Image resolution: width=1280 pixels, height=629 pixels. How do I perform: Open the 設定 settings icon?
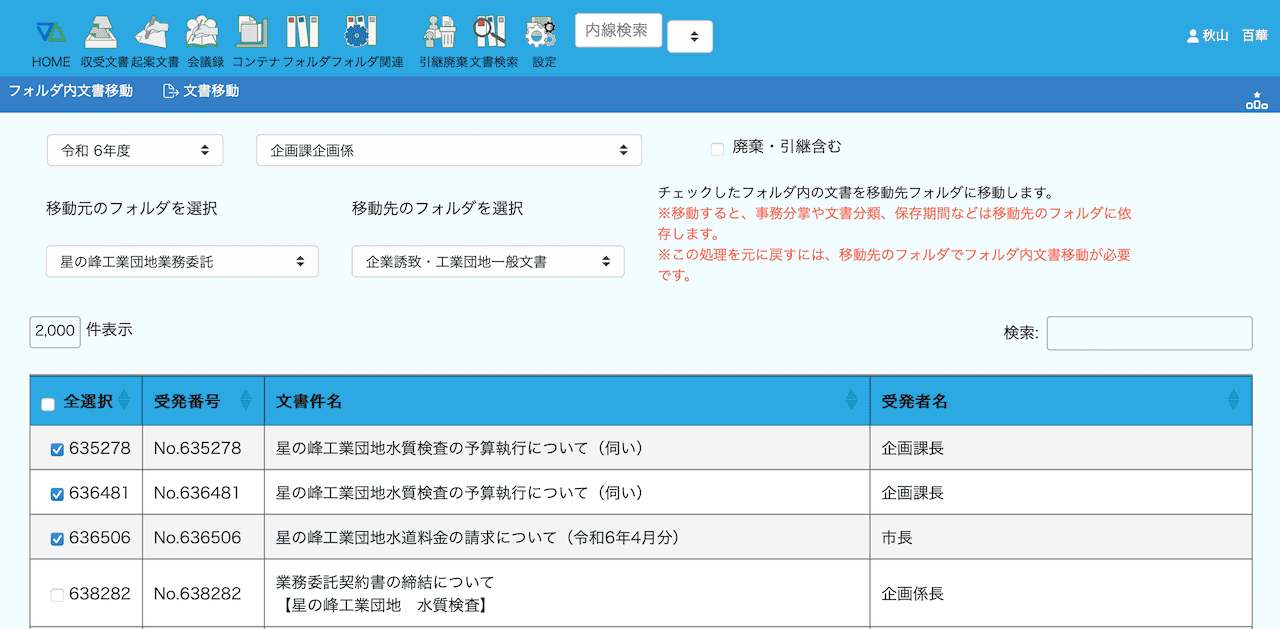point(543,34)
